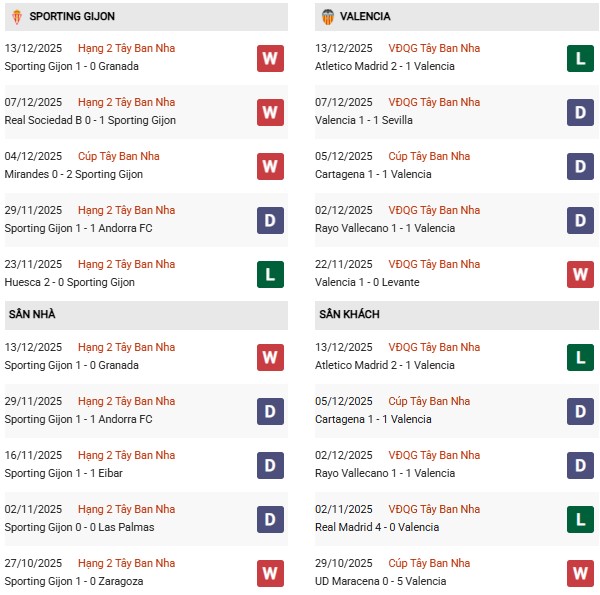Click the Sporting Gijon club crest icon
The image size is (600, 595).
(x=16, y=17)
